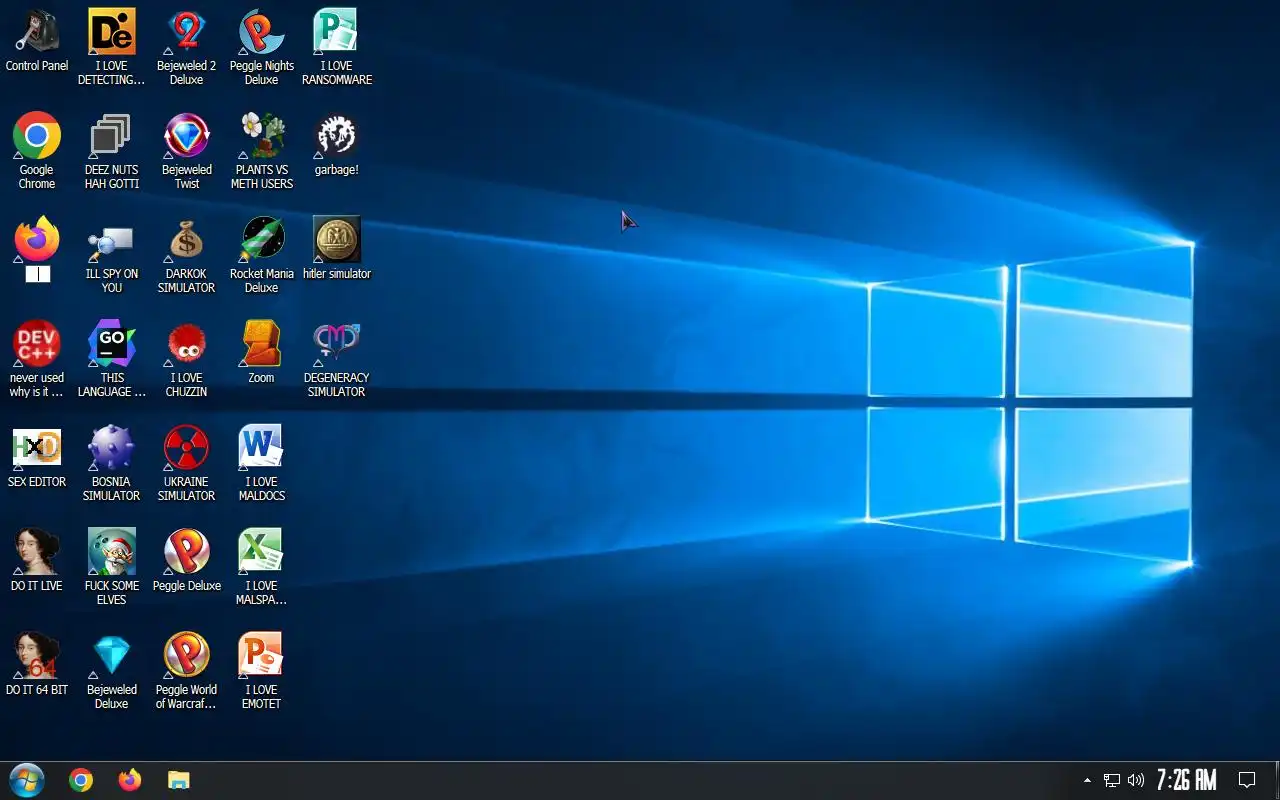
Task: Open the volume speaker tray icon
Action: click(1136, 780)
